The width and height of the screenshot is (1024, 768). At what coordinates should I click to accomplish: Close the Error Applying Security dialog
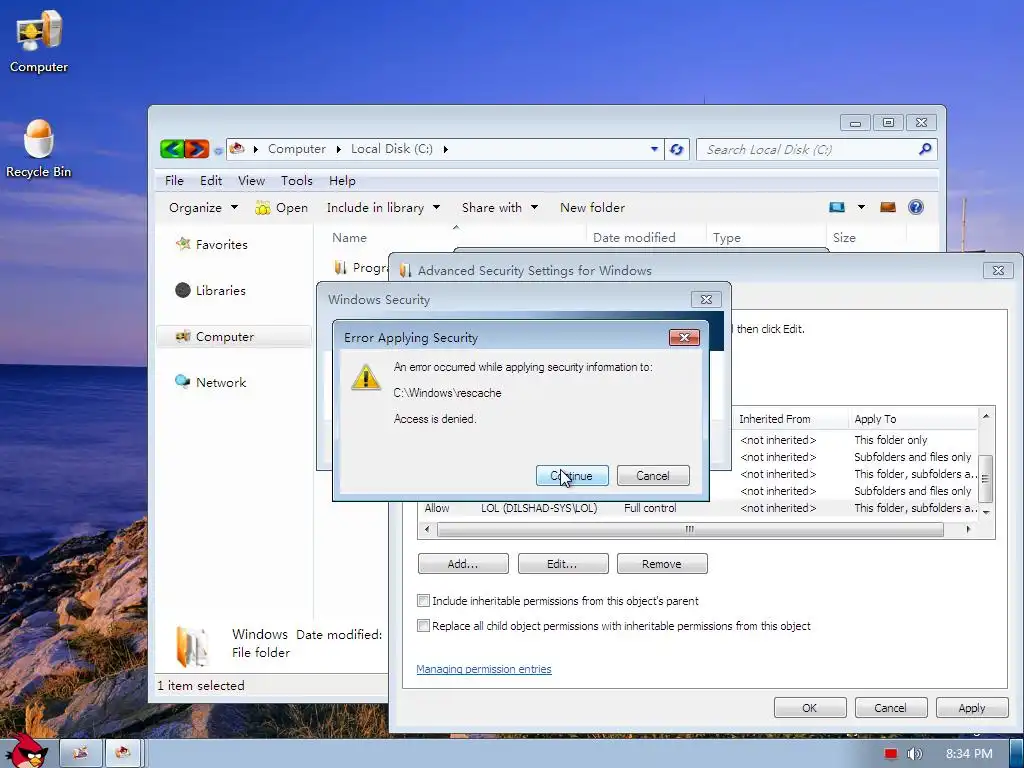[684, 337]
